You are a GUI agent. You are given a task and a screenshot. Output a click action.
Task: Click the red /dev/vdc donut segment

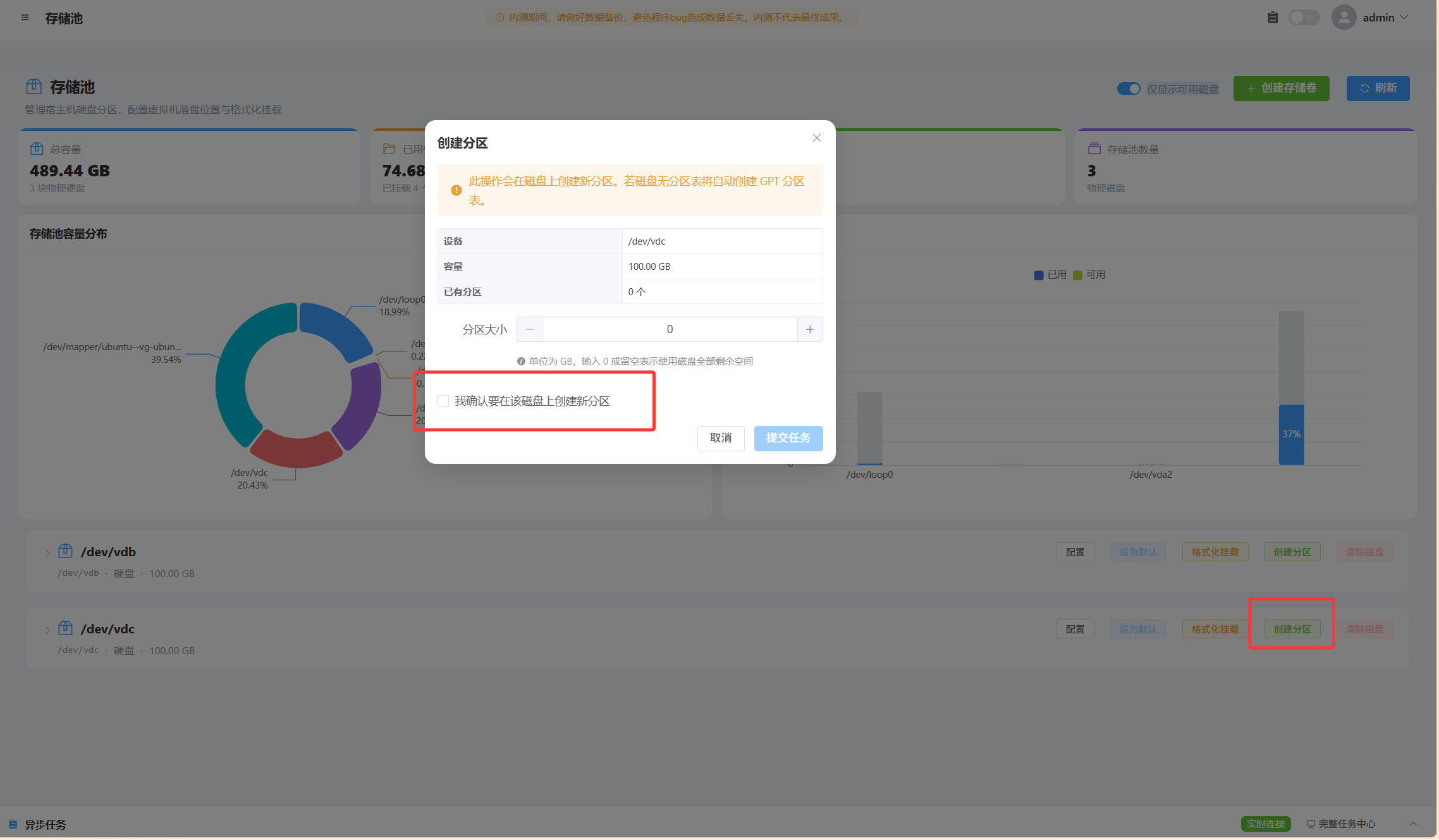pyautogui.click(x=296, y=451)
